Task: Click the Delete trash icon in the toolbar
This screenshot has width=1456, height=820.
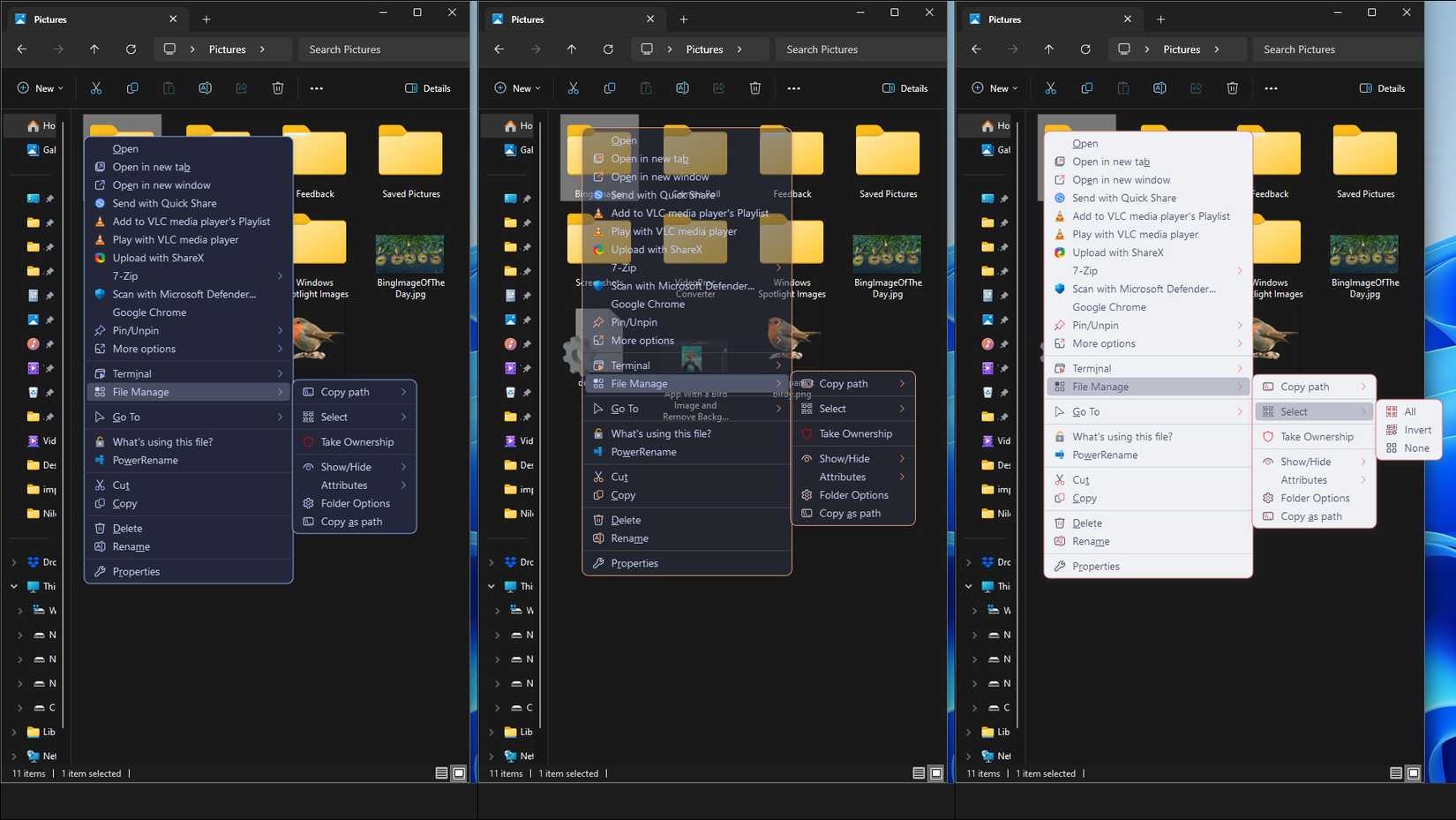Action: tap(278, 88)
